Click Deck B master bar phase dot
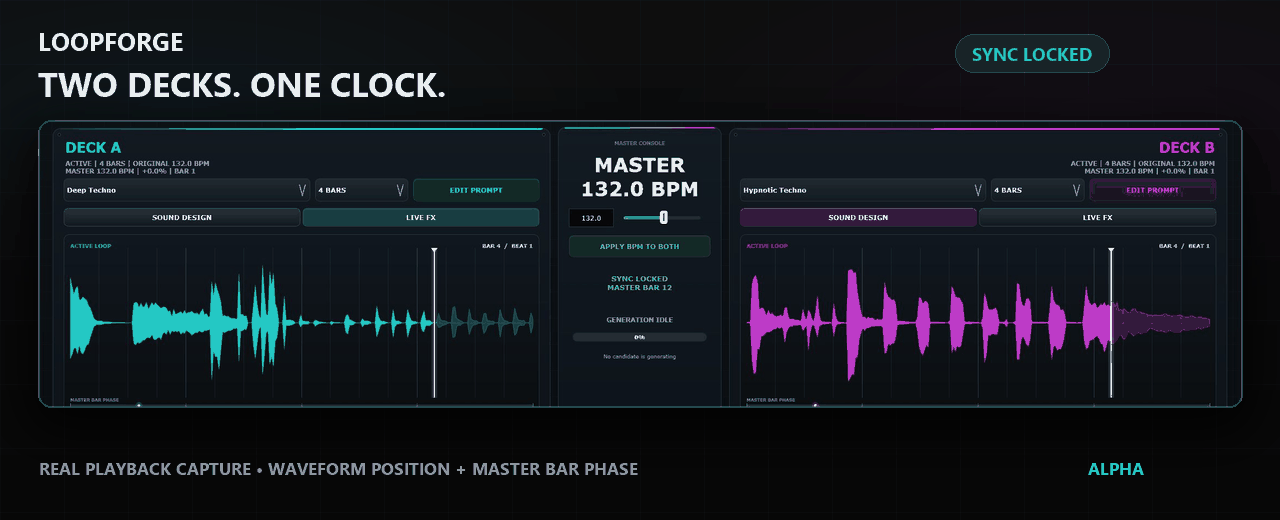This screenshot has height=520, width=1280. tap(815, 405)
